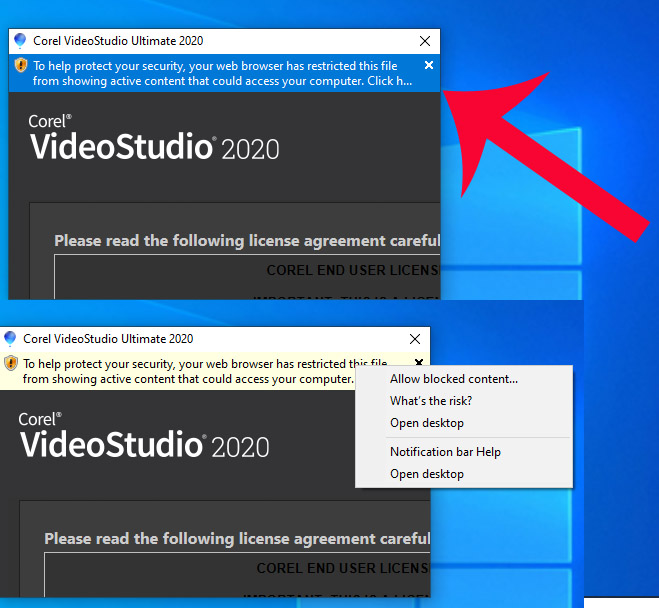The image size is (659, 608).
Task: Click 'Please read the following license agreement' in upper window
Action: coord(247,241)
